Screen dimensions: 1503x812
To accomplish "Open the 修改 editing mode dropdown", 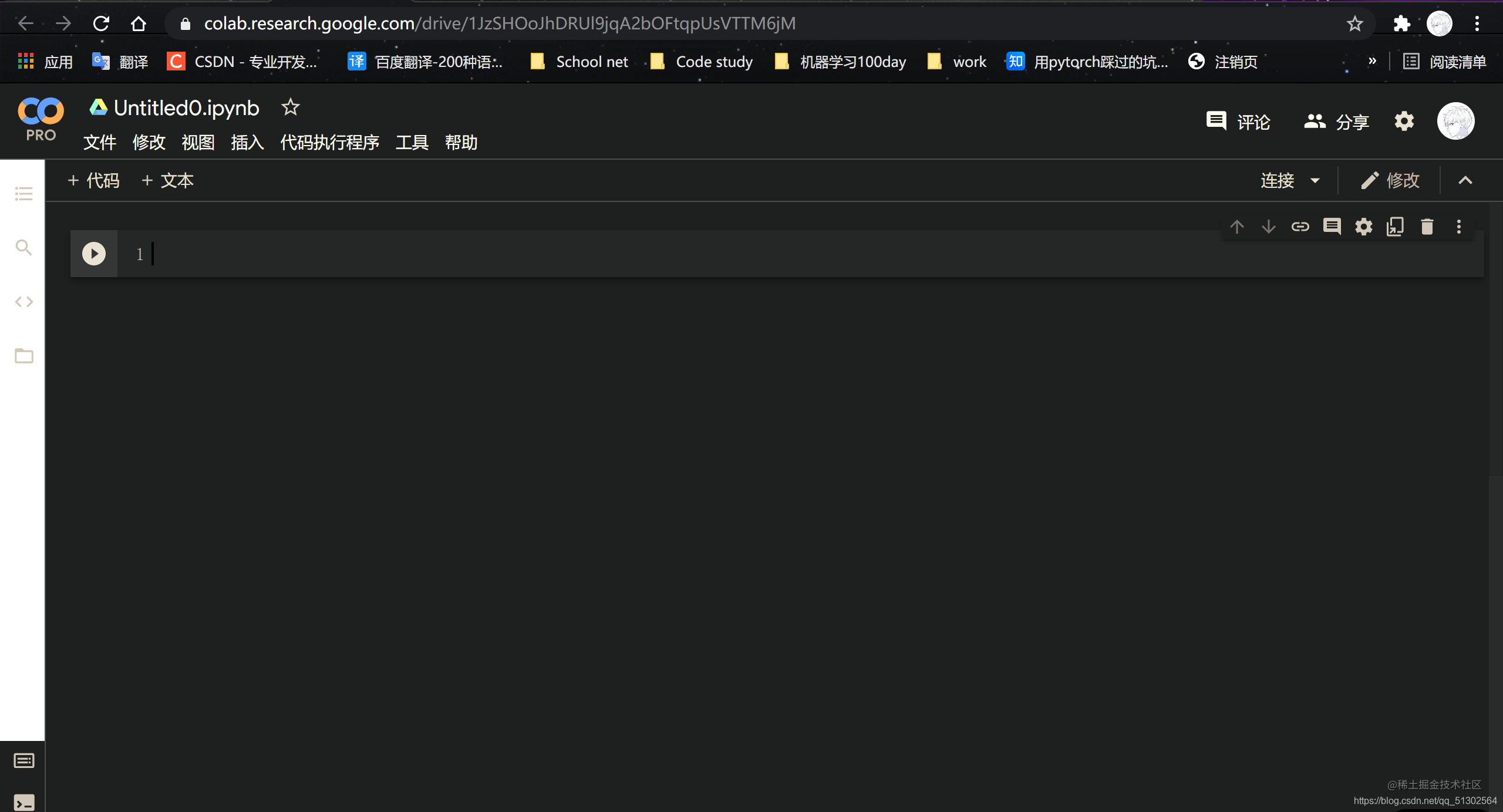I will pos(1390,180).
